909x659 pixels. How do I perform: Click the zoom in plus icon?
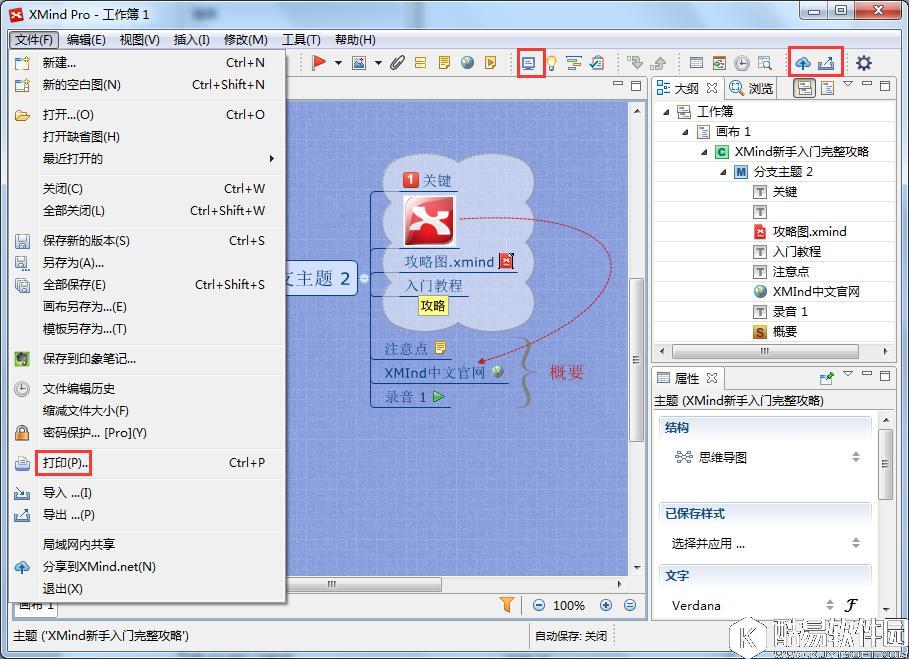[x=606, y=605]
